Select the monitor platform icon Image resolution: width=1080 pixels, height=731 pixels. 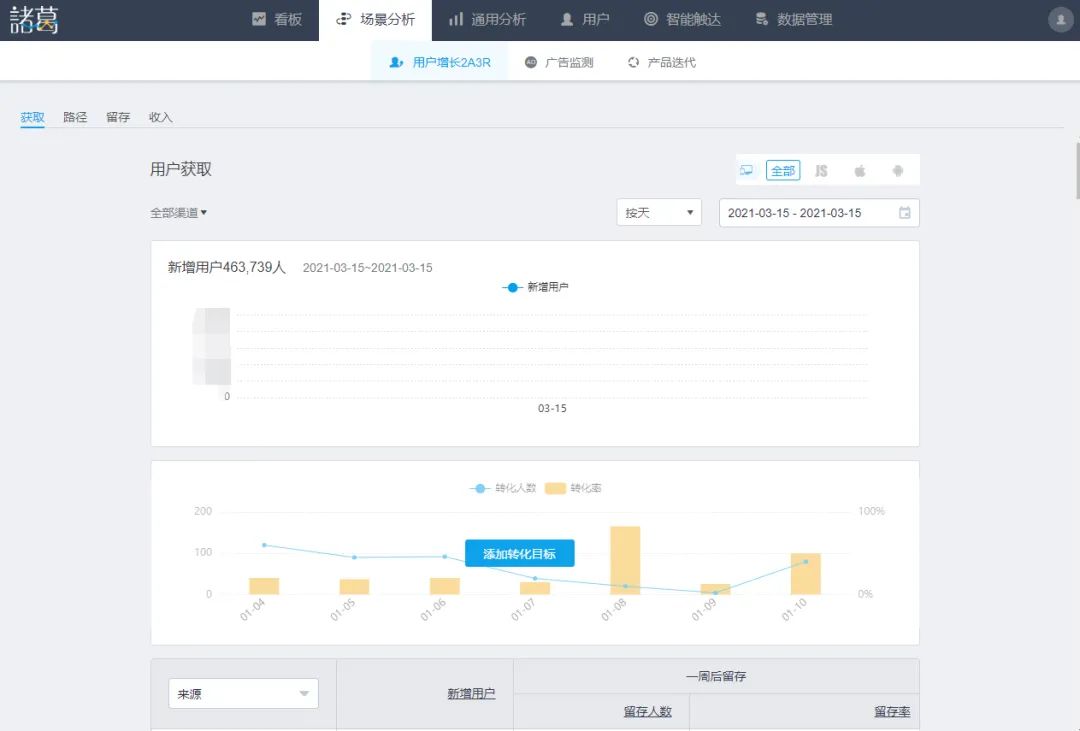(x=746, y=170)
